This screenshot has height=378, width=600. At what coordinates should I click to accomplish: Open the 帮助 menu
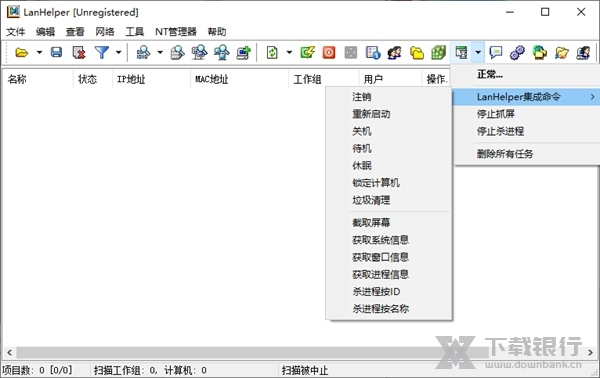coord(217,32)
